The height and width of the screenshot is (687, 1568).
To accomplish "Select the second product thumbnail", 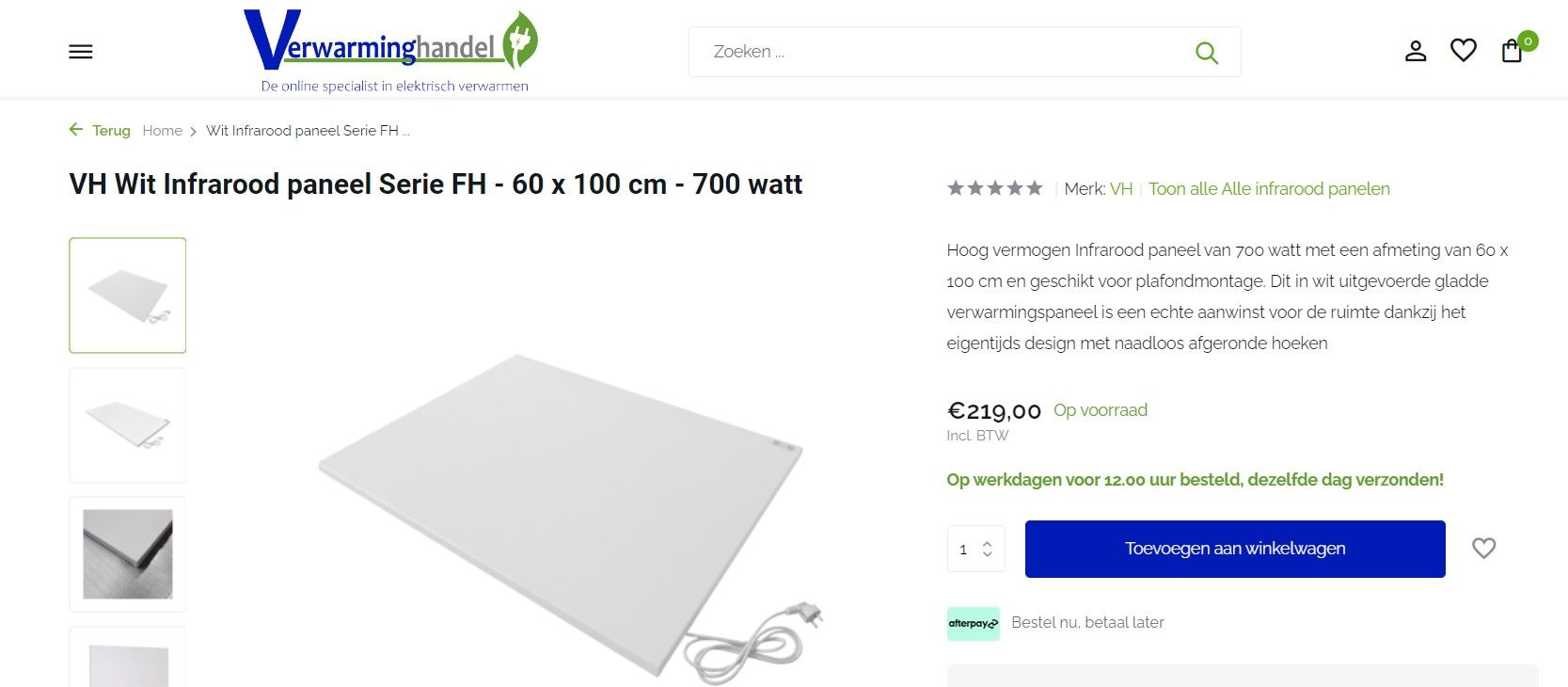I will [x=128, y=425].
